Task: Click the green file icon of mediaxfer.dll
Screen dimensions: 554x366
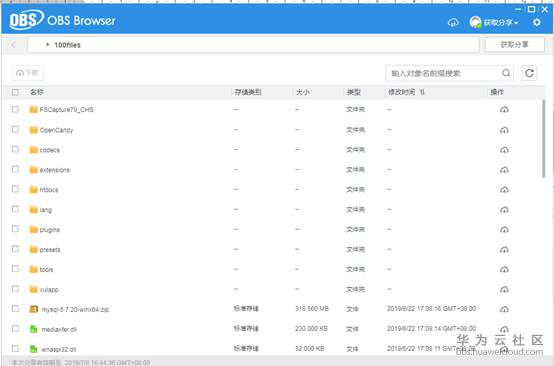Action: coord(34,329)
